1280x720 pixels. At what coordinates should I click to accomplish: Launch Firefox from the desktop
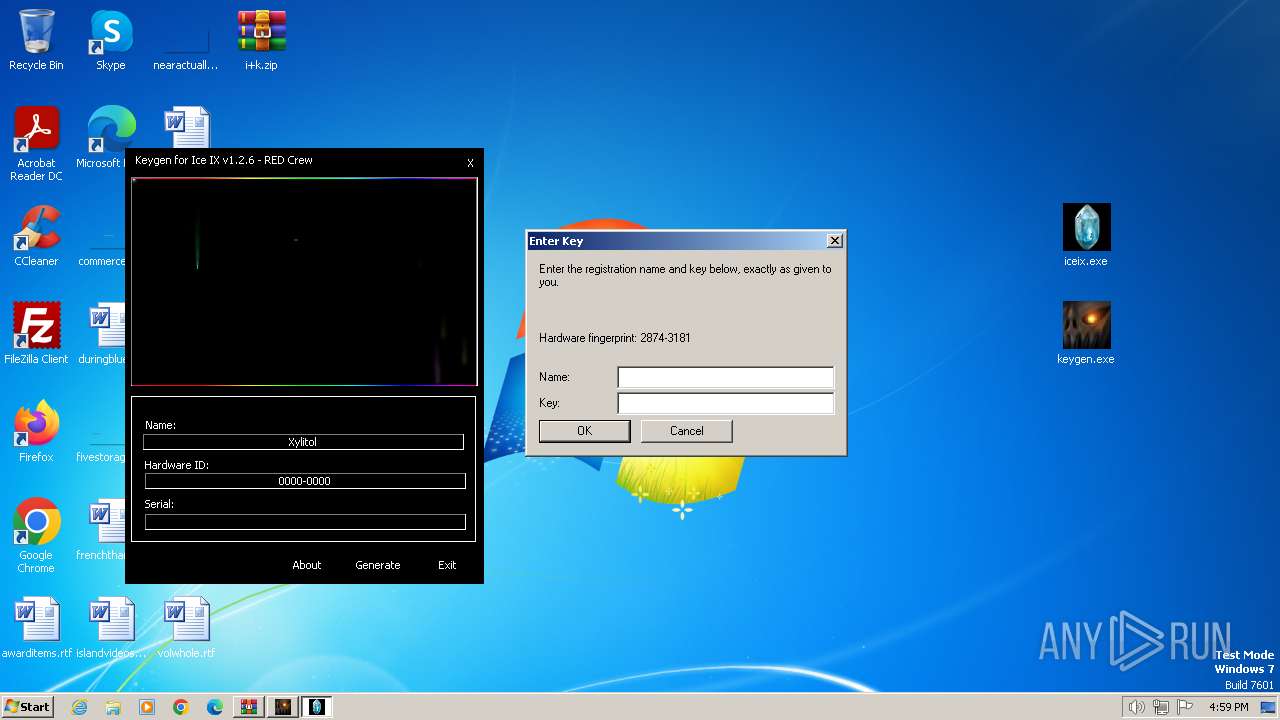click(36, 432)
